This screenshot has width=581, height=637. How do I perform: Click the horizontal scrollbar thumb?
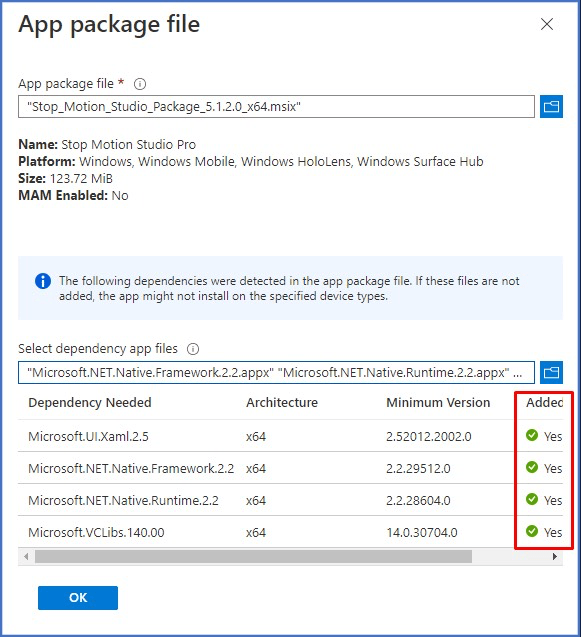(x=254, y=556)
